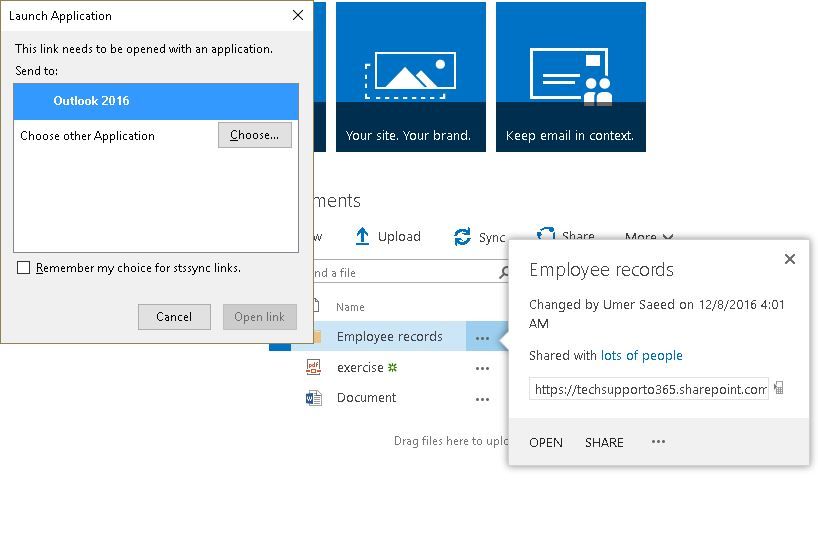Tick Remember my choice for stssync links
The image size is (818, 537).
23,268
